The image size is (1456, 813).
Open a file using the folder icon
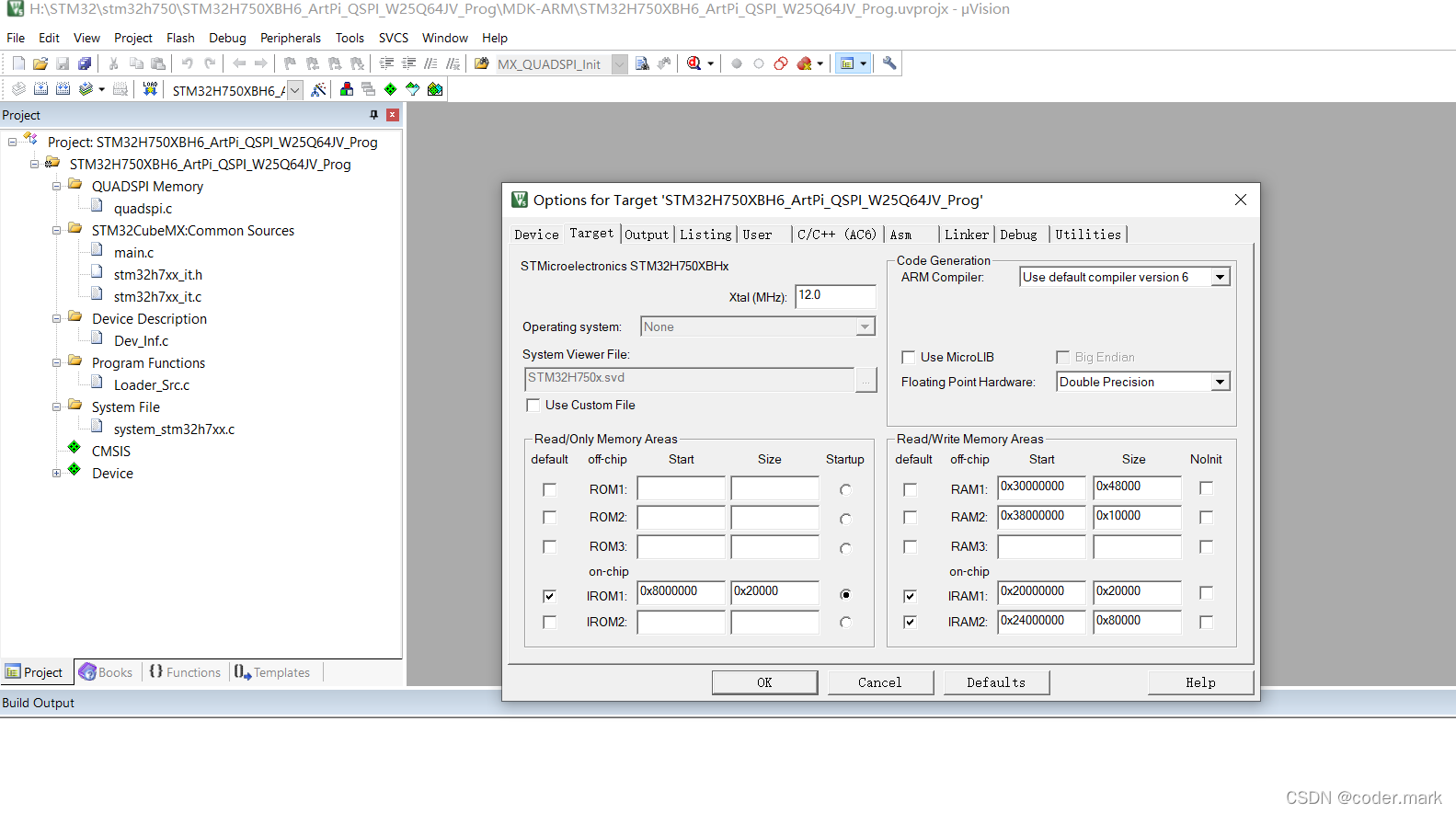tap(40, 63)
